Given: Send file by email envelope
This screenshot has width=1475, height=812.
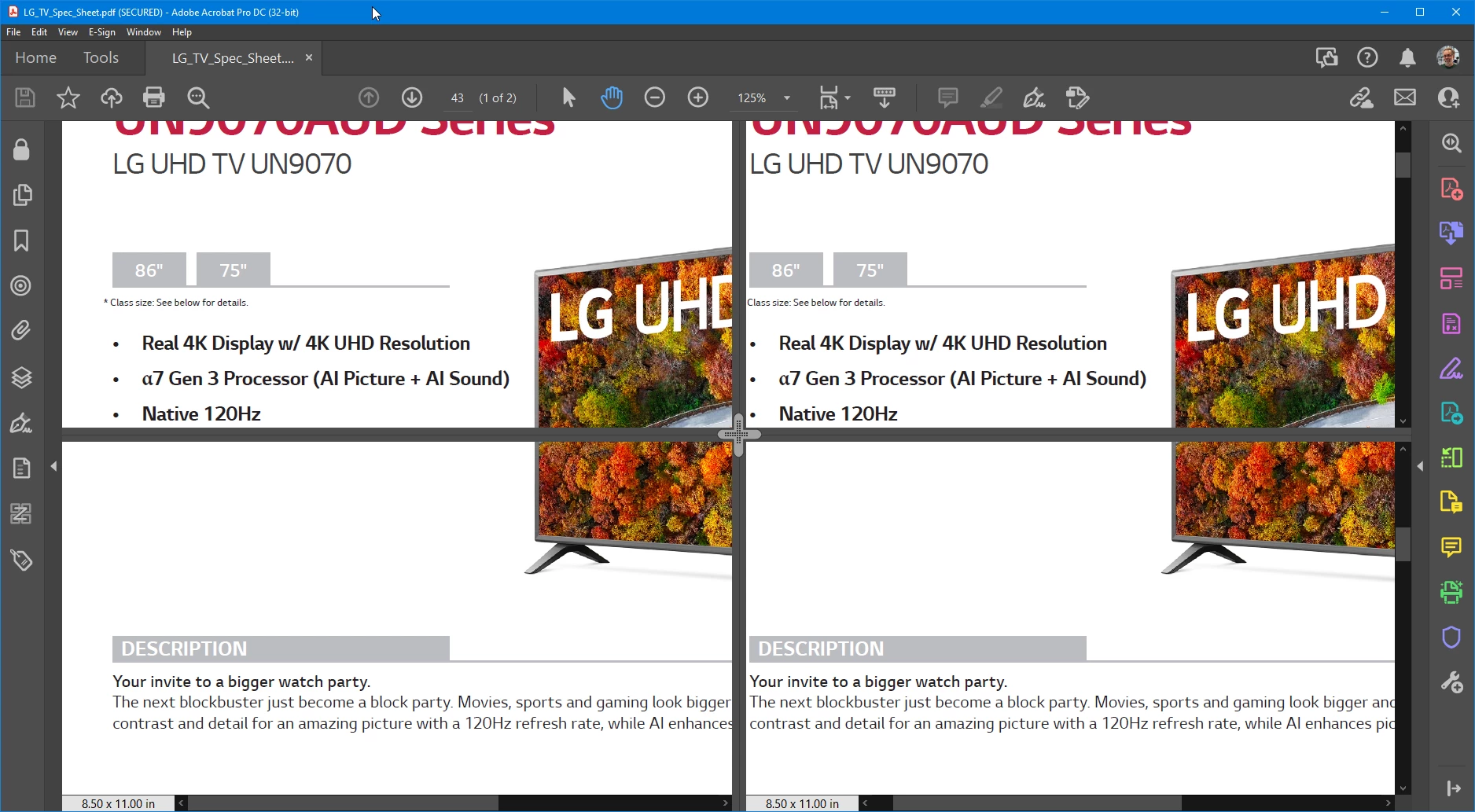Looking at the screenshot, I should (1405, 97).
